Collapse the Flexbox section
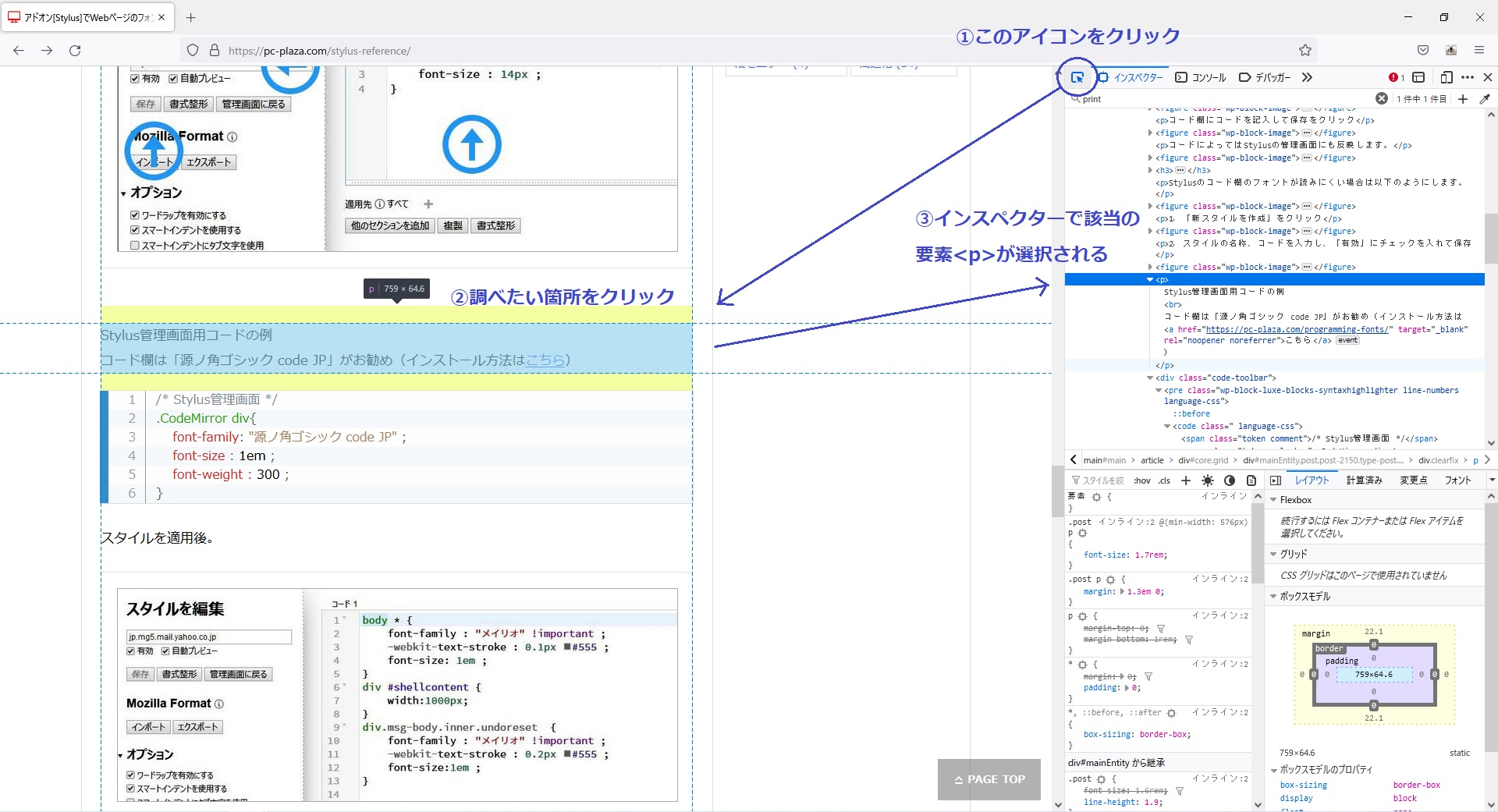The image size is (1498, 812). (x=1274, y=500)
